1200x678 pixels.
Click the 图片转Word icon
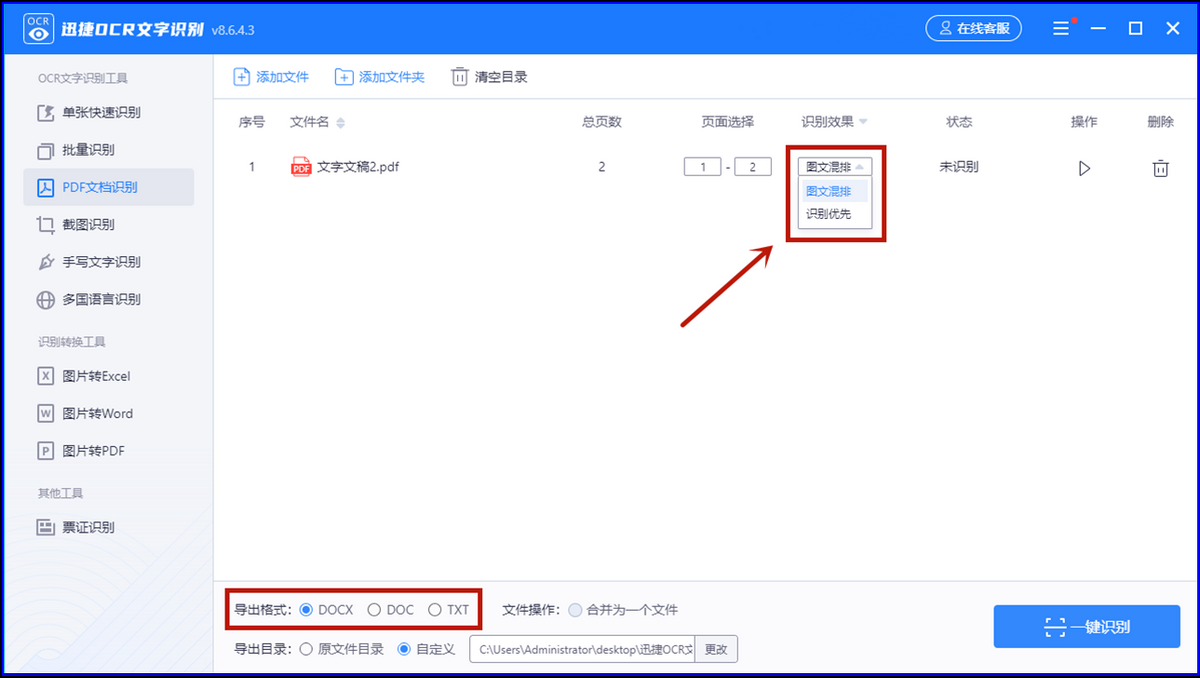click(45, 413)
